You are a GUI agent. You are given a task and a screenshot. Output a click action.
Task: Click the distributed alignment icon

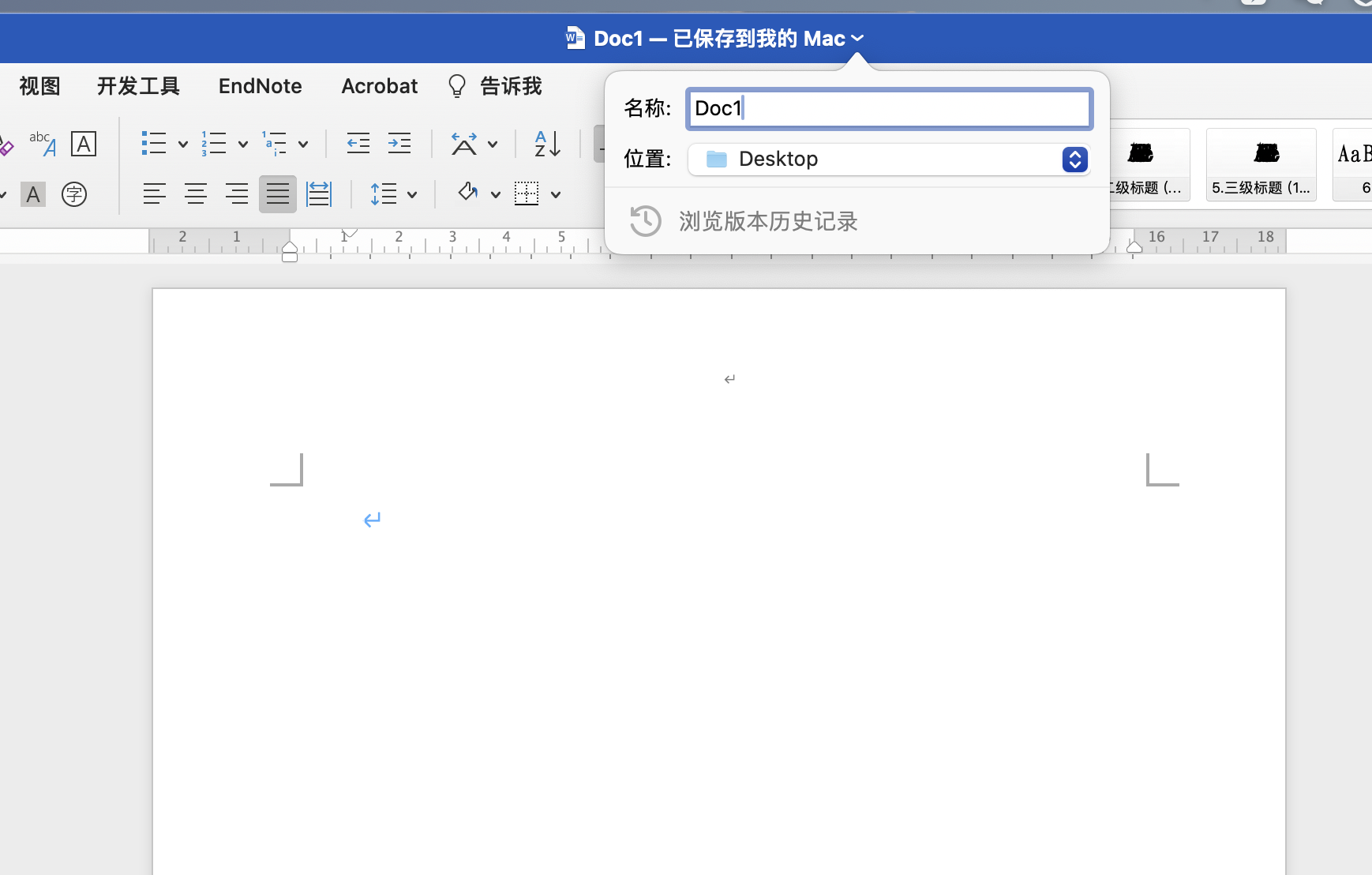click(x=319, y=193)
